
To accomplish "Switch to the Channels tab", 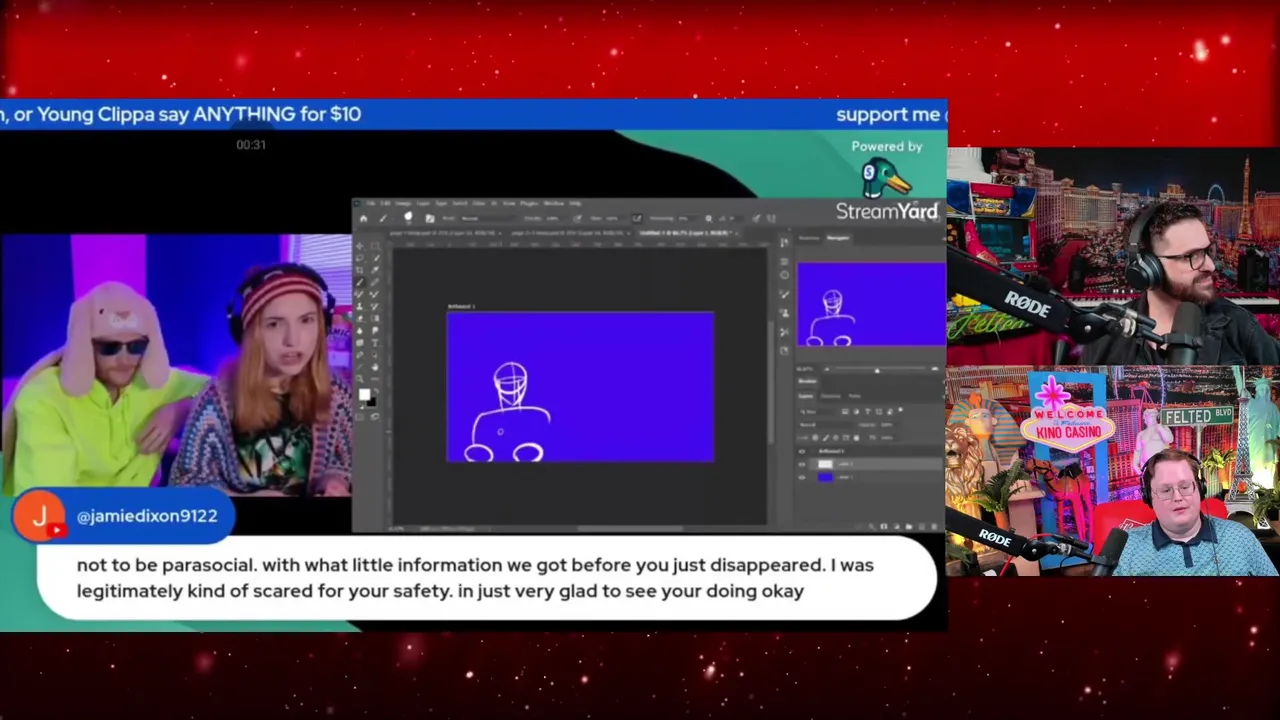I will point(831,396).
